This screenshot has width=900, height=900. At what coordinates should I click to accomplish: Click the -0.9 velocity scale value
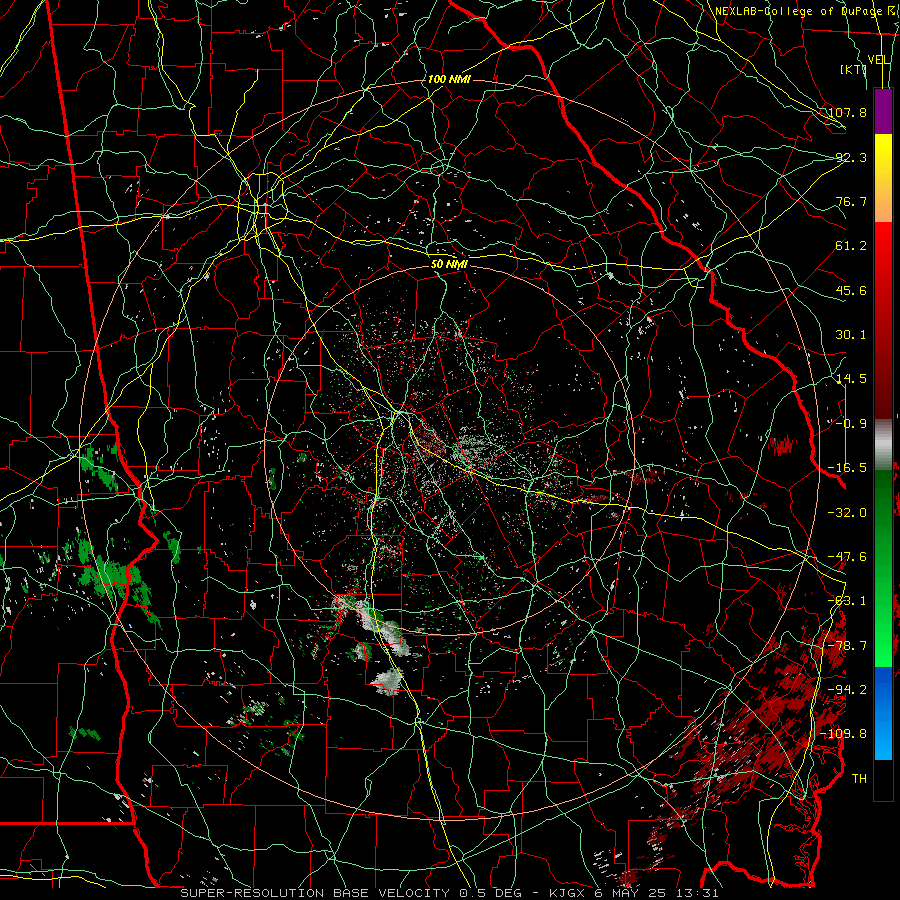[851, 424]
